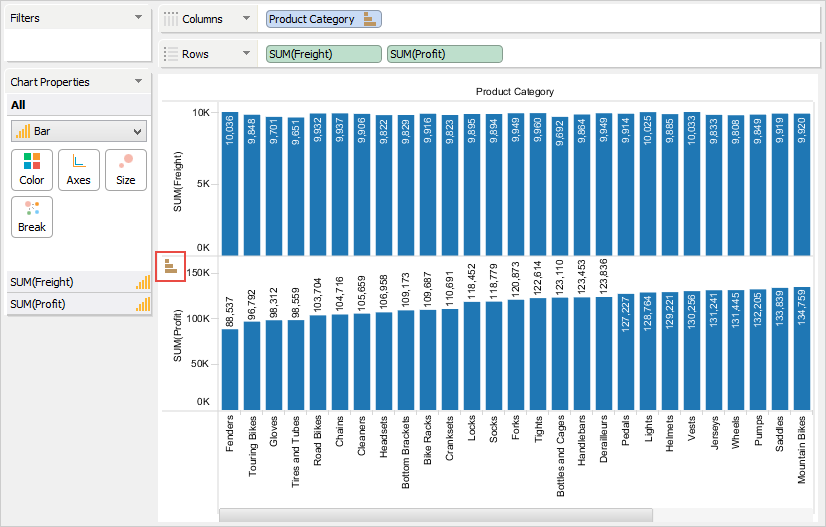Click the Fenders freight bar labeled 10,036
The height and width of the screenshot is (527, 826).
click(230, 184)
